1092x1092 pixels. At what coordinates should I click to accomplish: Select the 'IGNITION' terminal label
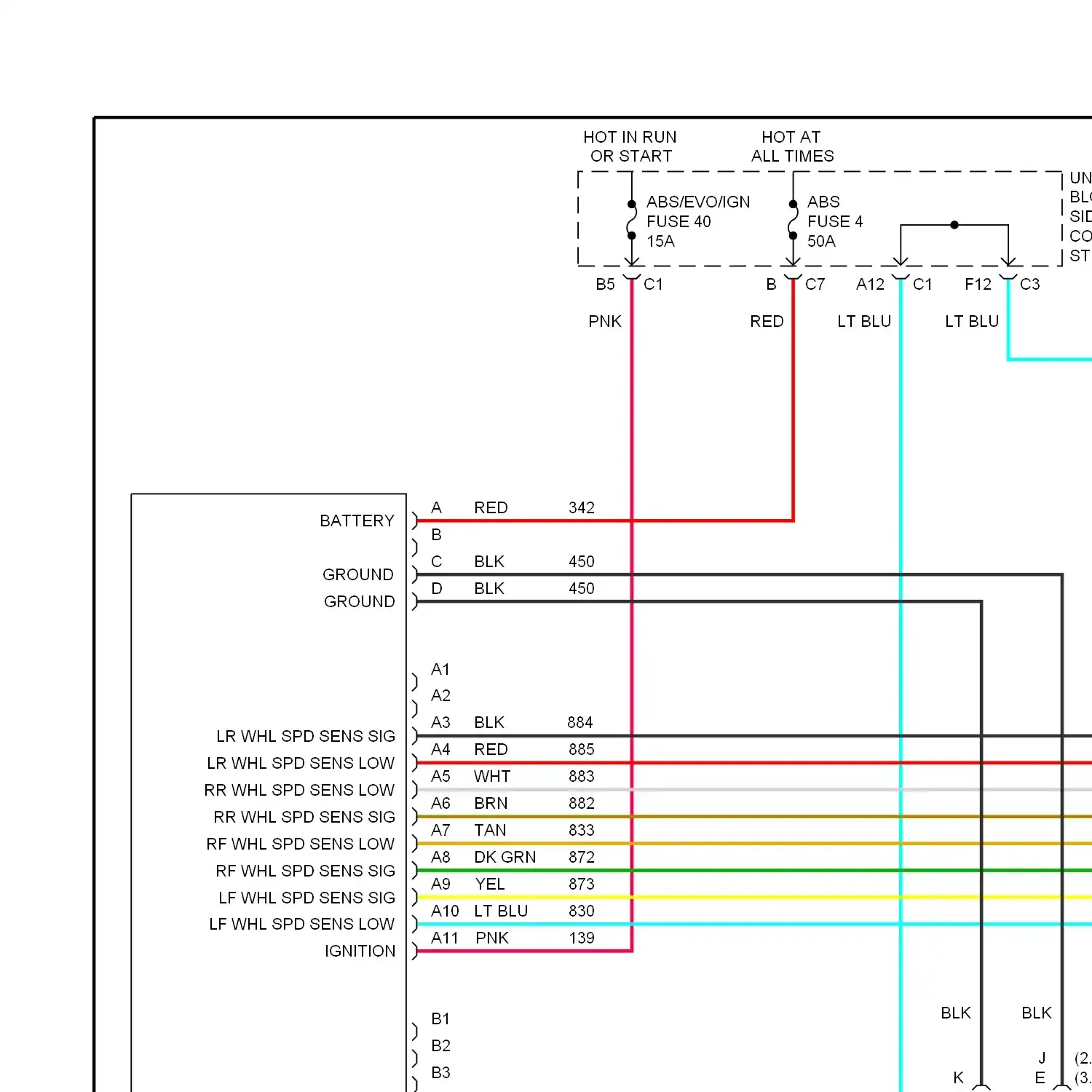coord(360,951)
